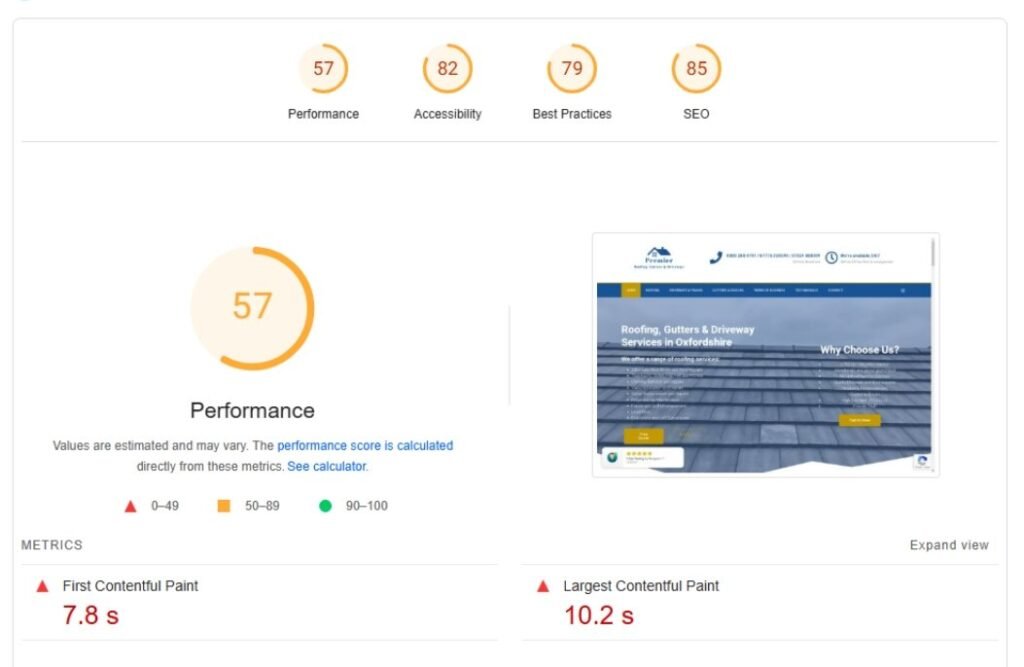1024x667 pixels.
Task: Click red triangle beside Largest Contentful Paint
Action: click(543, 587)
